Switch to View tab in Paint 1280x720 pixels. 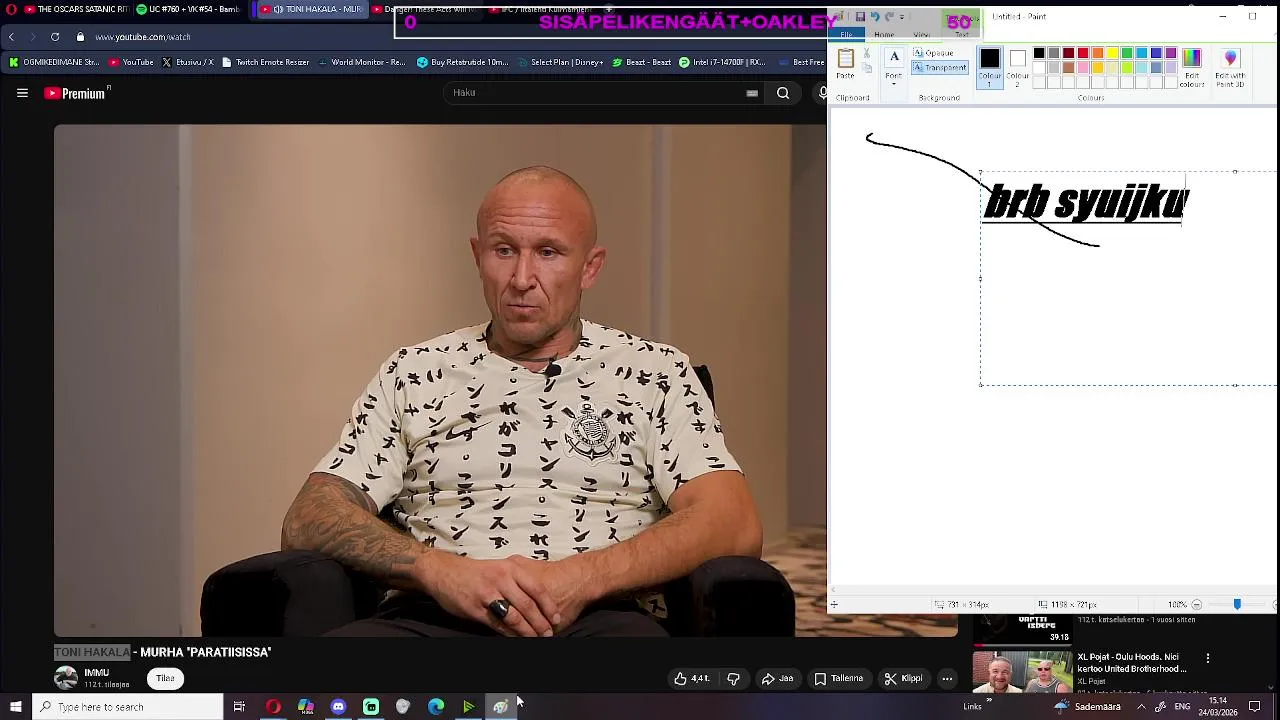(921, 34)
